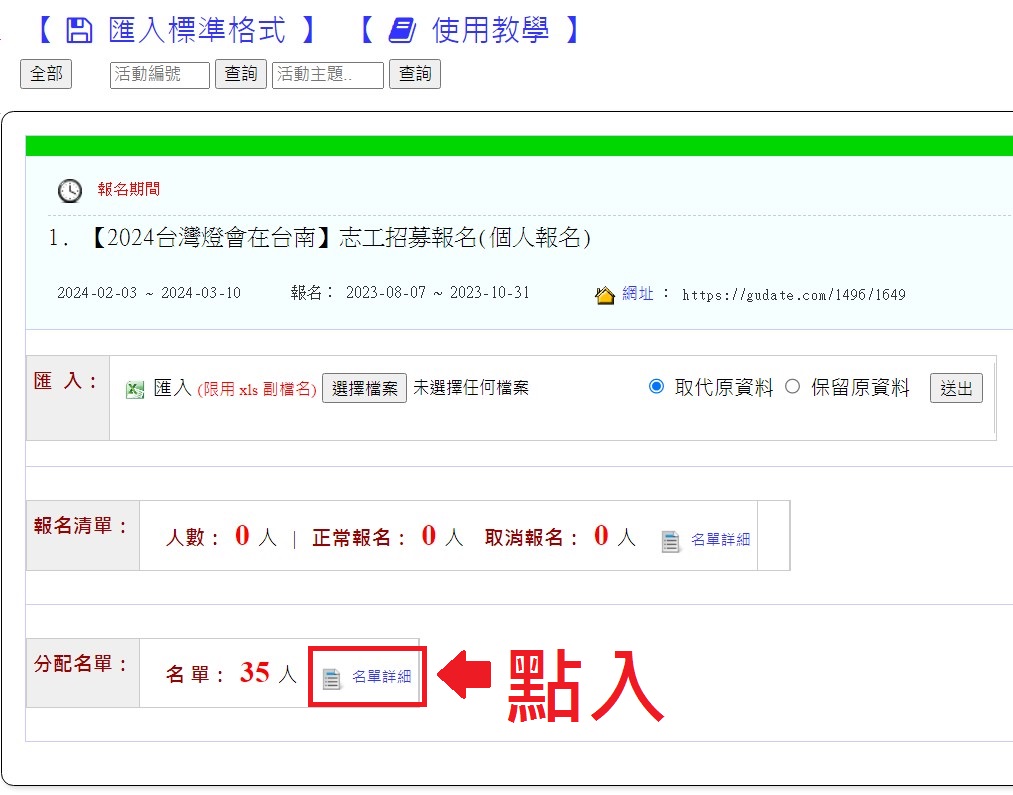Image resolution: width=1013 pixels, height=795 pixels.
Task: Choose the 保留原資料 radio option
Action: [x=793, y=387]
